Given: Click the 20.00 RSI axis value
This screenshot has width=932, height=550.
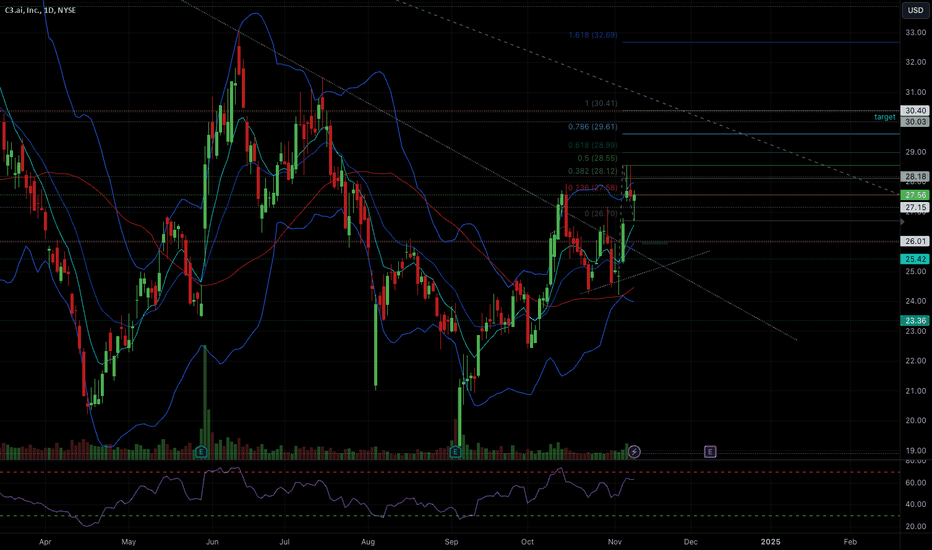Looking at the screenshot, I should point(915,526).
